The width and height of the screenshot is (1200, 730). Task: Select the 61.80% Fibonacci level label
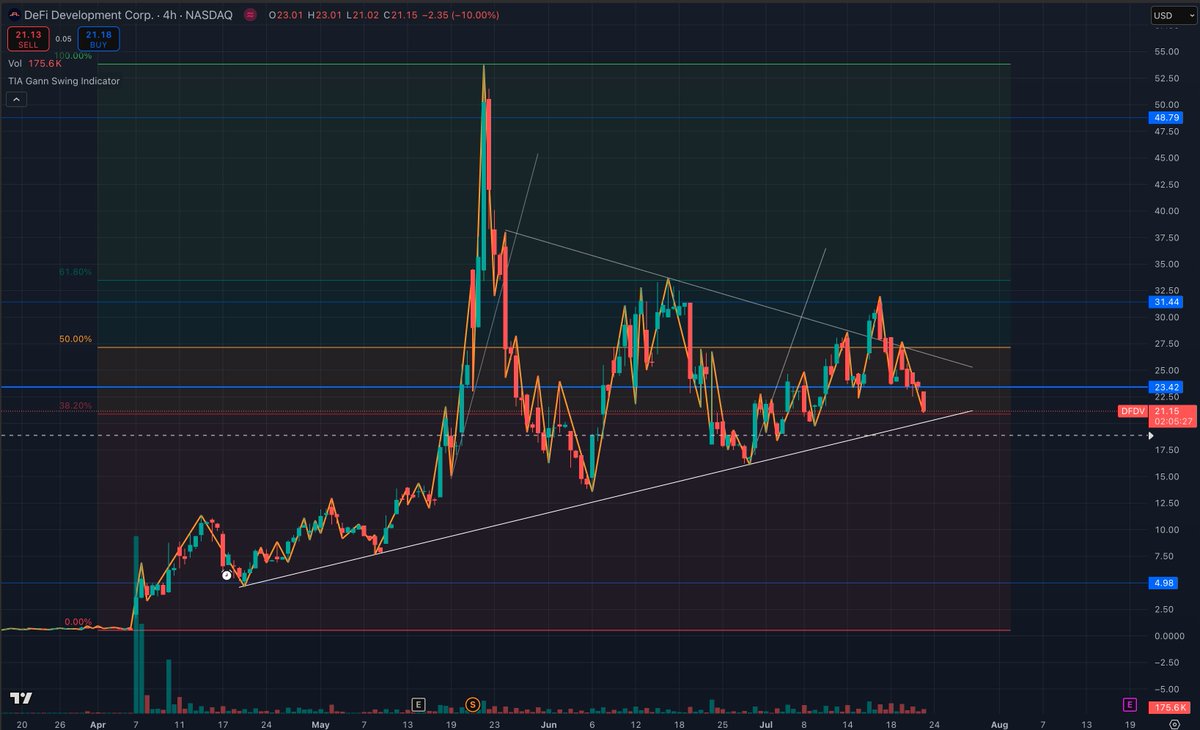(77, 271)
